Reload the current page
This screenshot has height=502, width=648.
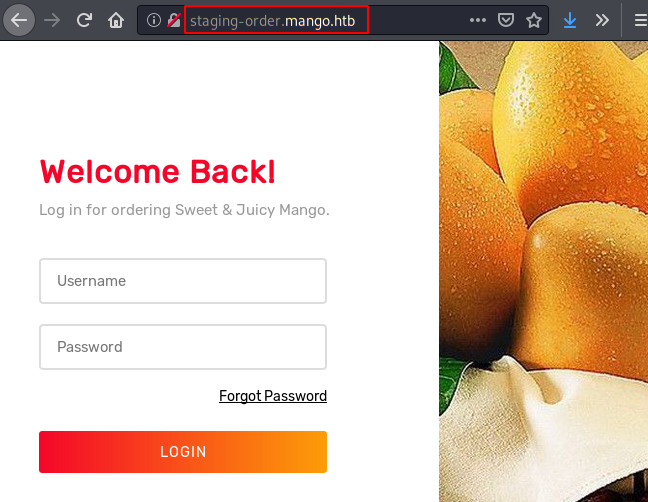click(84, 20)
